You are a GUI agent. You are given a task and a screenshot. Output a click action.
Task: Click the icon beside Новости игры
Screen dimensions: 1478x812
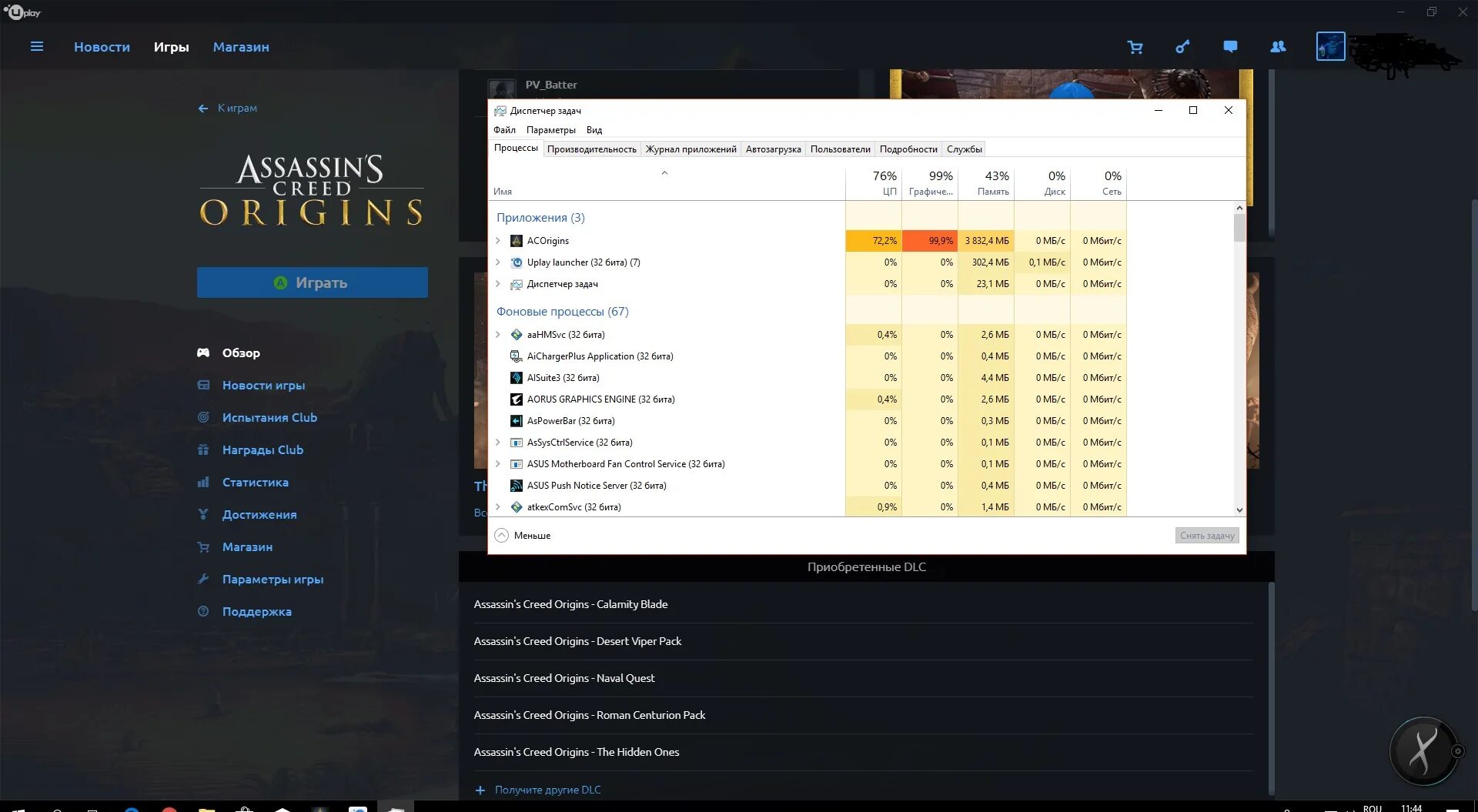click(x=203, y=385)
